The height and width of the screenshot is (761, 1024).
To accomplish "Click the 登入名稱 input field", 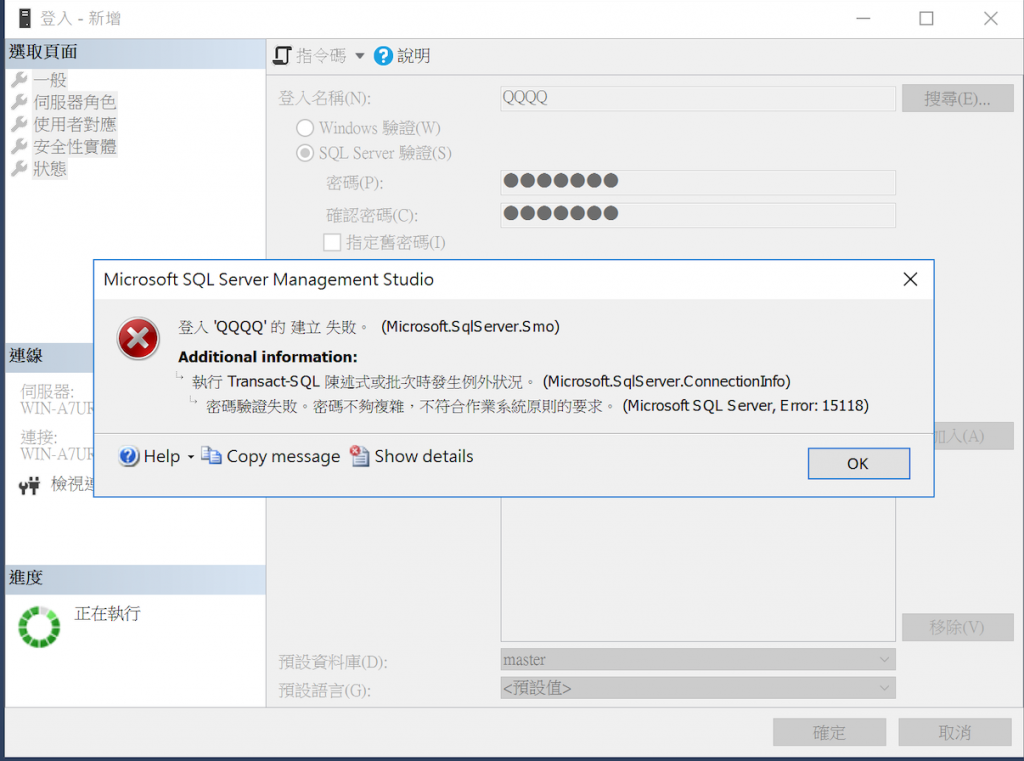I will [x=697, y=98].
